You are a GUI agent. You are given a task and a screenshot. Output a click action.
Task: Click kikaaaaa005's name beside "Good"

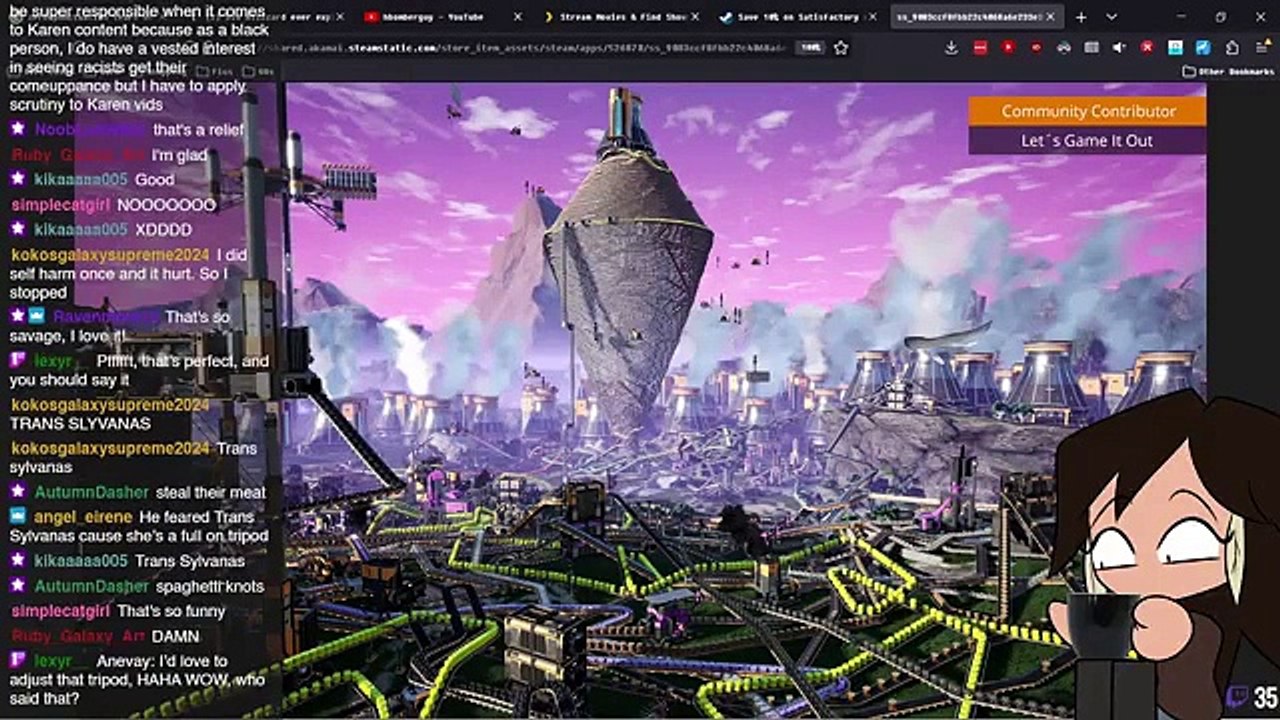[81, 180]
